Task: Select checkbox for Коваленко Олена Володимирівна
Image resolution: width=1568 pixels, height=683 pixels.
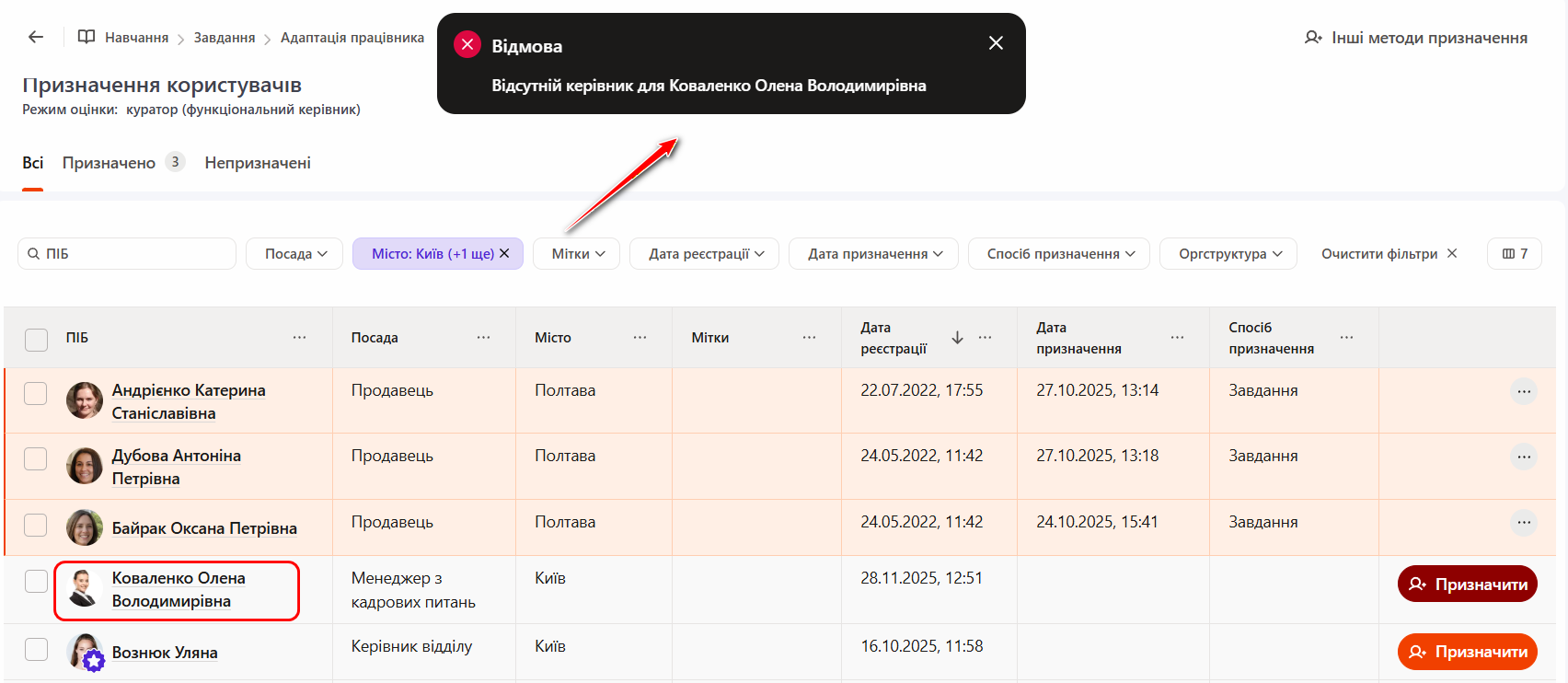Action: [36, 581]
